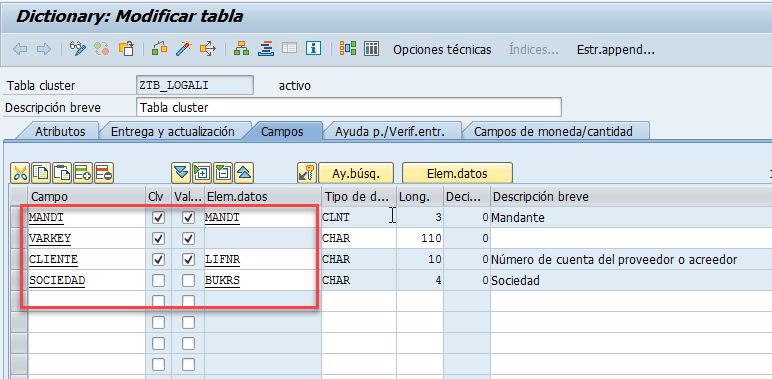Click the select-all corner cell of the fields table
The height and width of the screenshot is (379, 772).
point(18,196)
